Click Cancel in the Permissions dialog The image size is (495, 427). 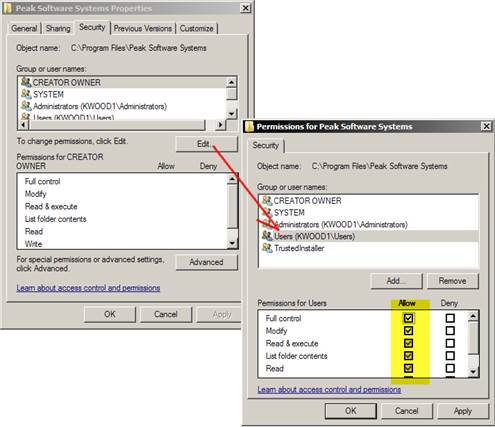407,411
